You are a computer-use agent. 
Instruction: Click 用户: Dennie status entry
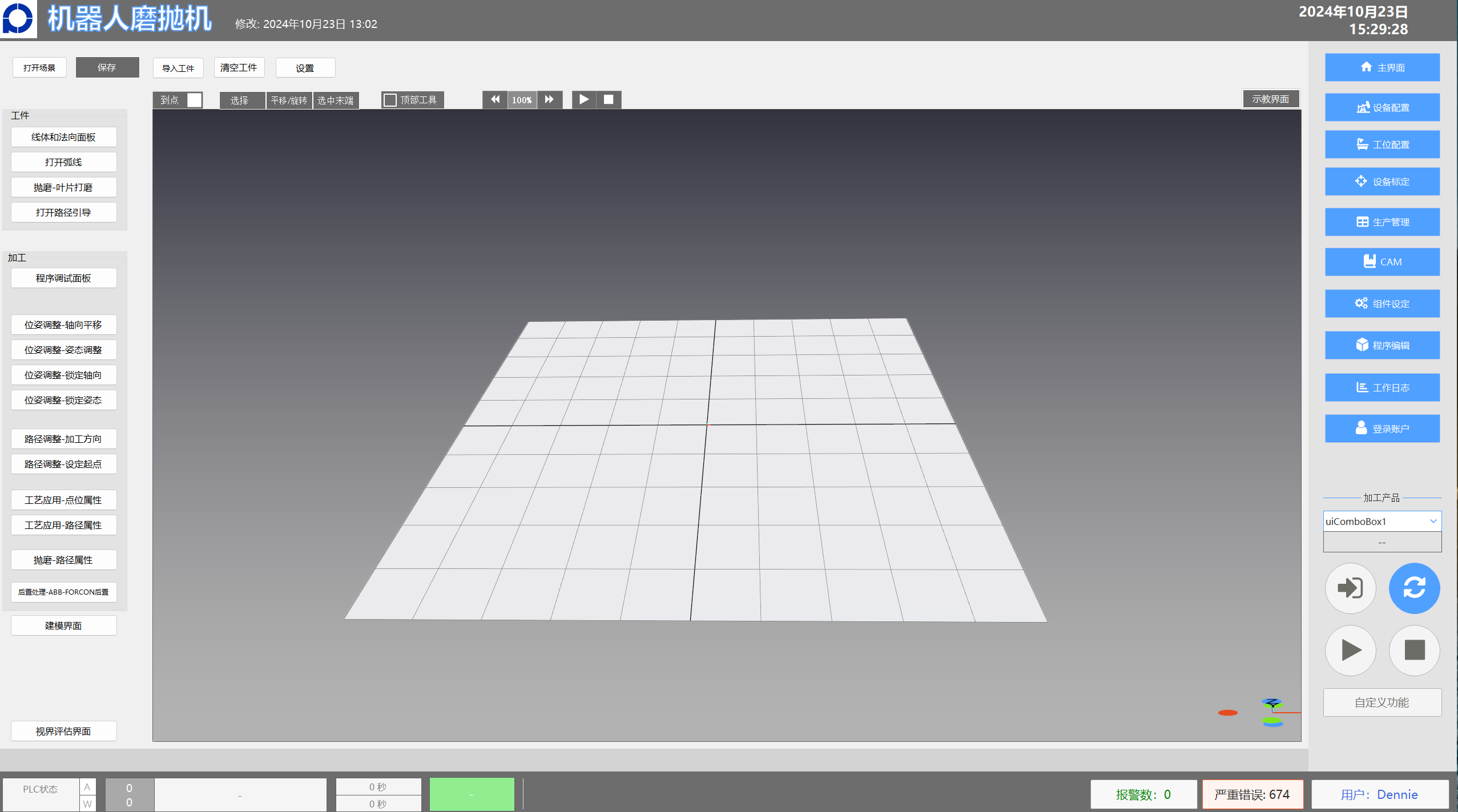coord(1379,794)
